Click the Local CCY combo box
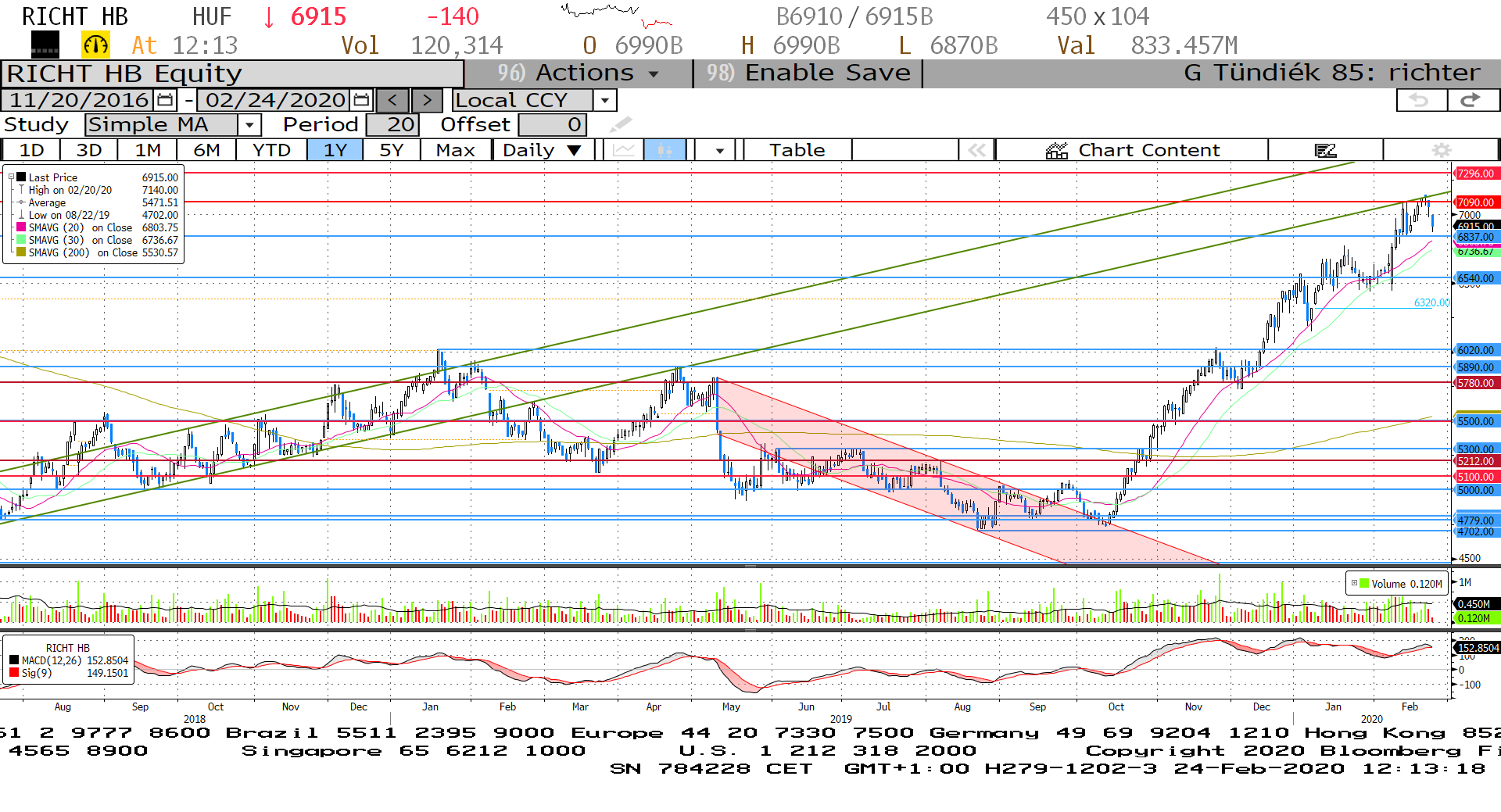1501x812 pixels. pos(534,100)
